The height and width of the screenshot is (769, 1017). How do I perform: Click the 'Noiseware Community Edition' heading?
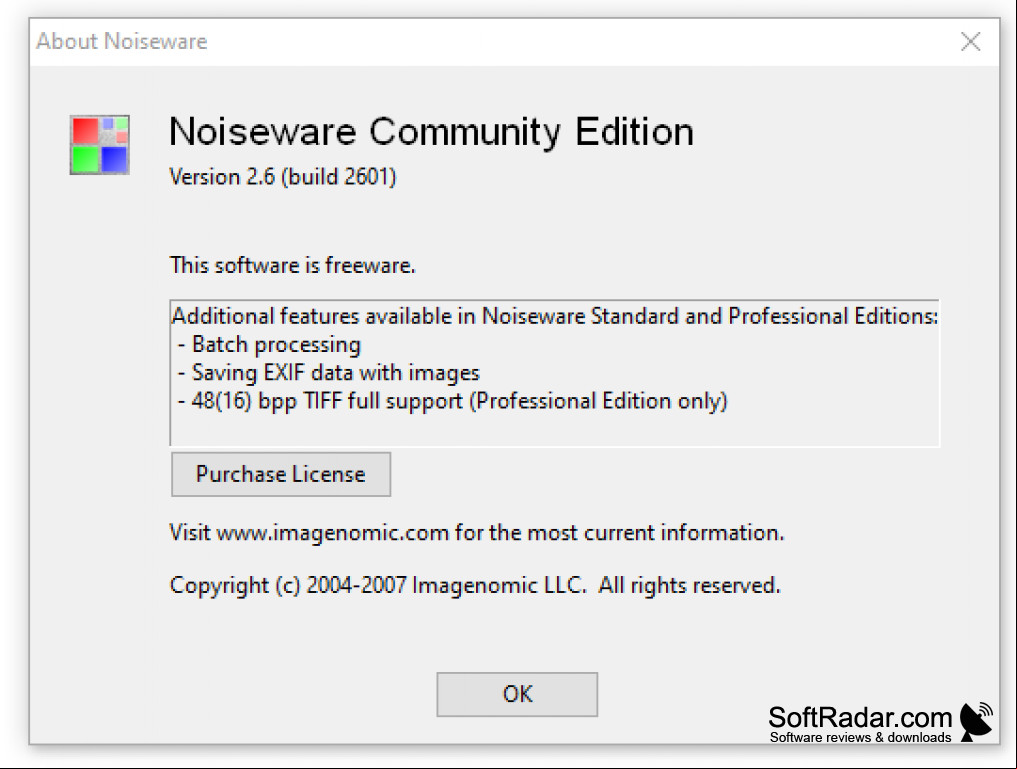click(431, 132)
